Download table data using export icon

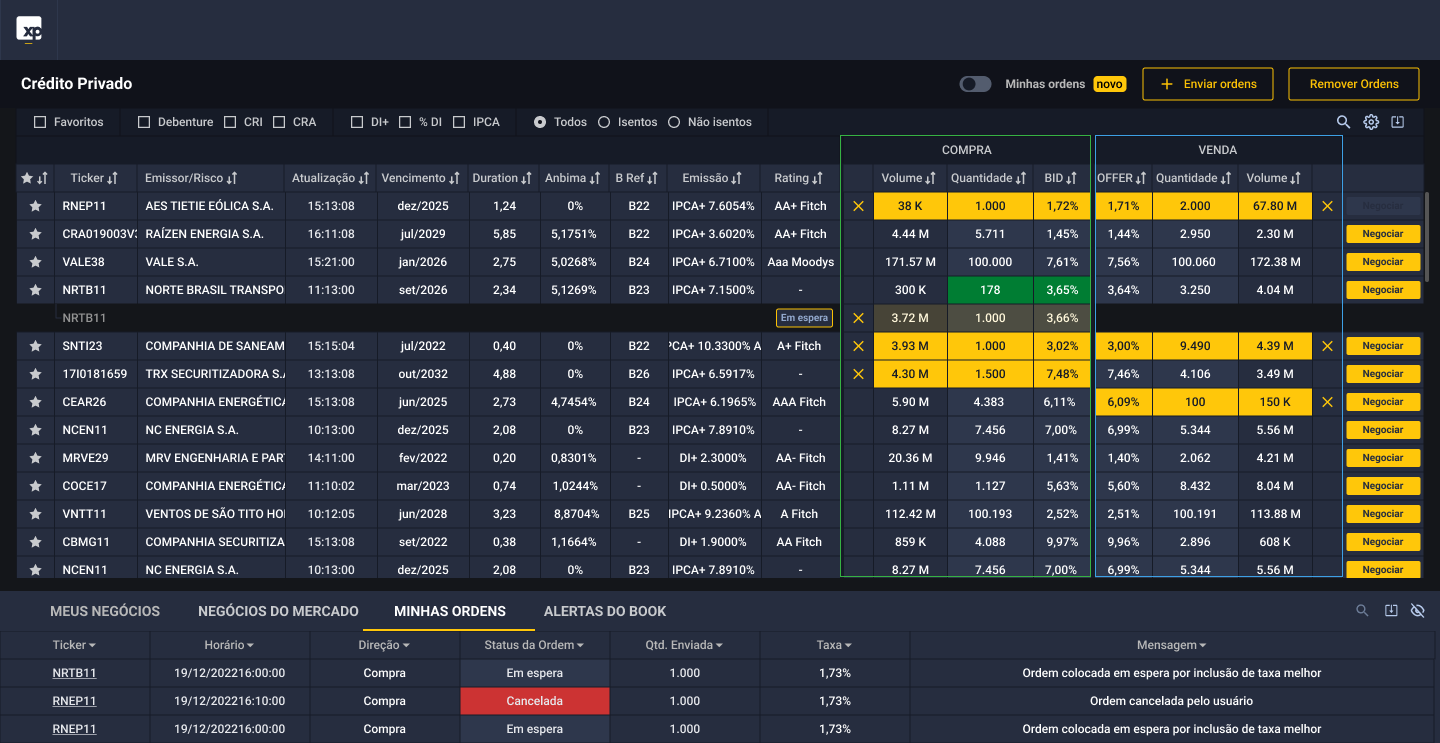click(1398, 122)
